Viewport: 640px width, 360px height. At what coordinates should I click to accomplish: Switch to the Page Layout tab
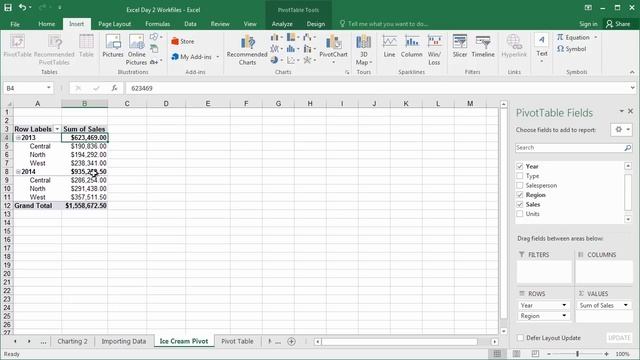115,24
